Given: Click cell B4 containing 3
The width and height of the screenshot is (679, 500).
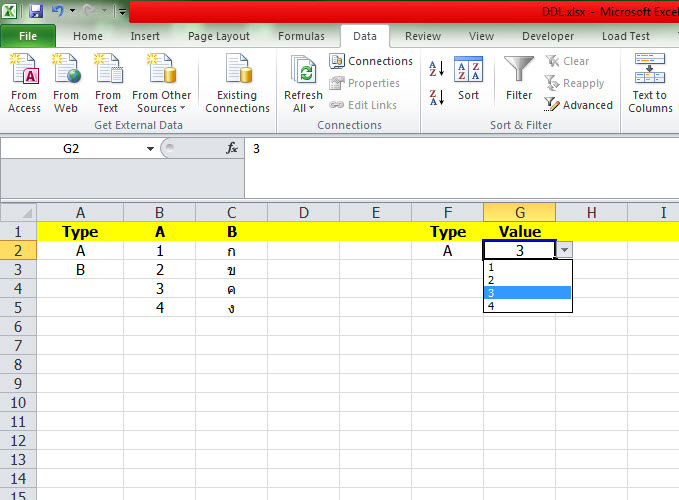Looking at the screenshot, I should (160, 288).
